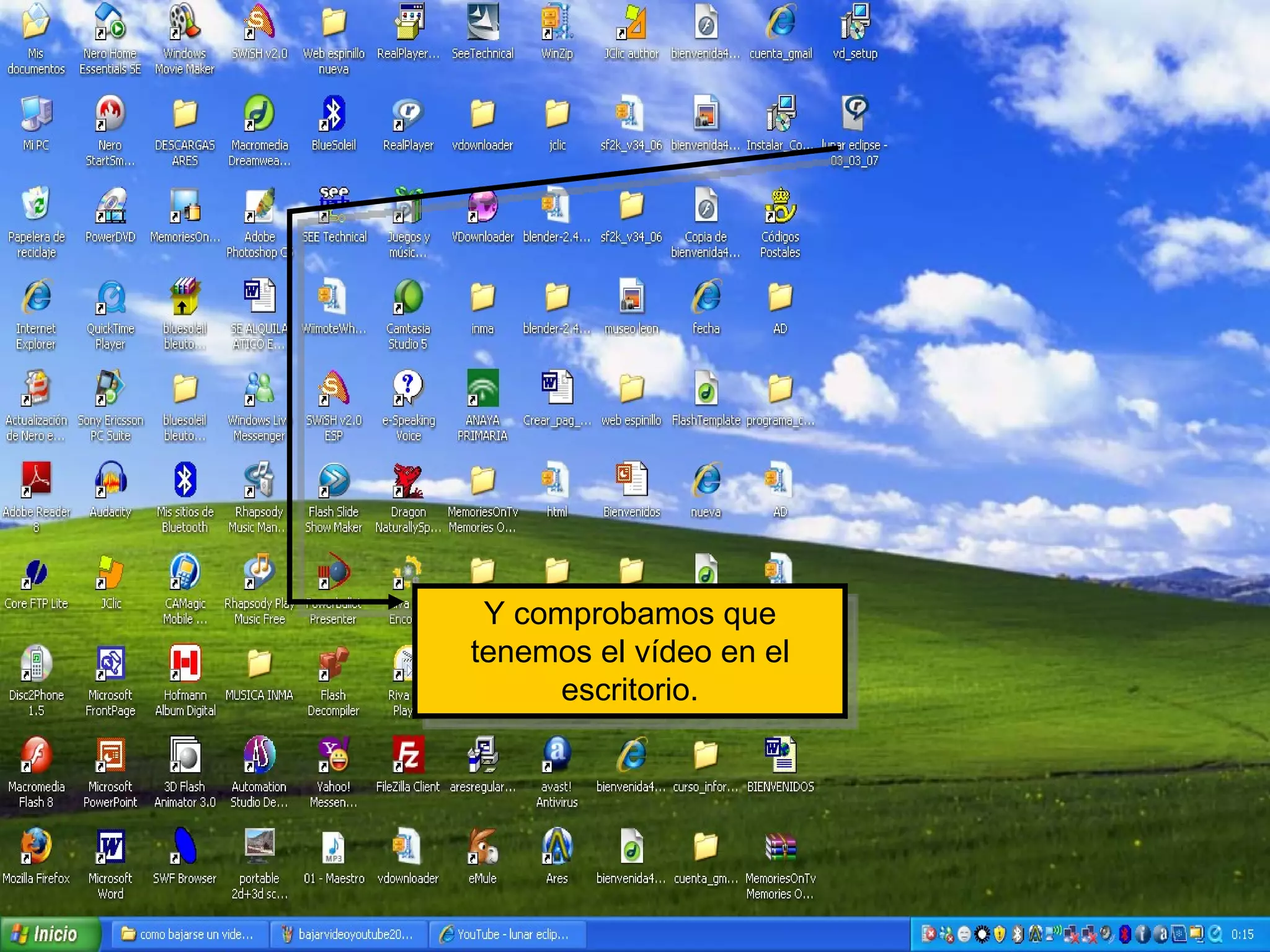Click the system tray clock
The height and width of the screenshot is (952, 1270).
(x=1242, y=934)
